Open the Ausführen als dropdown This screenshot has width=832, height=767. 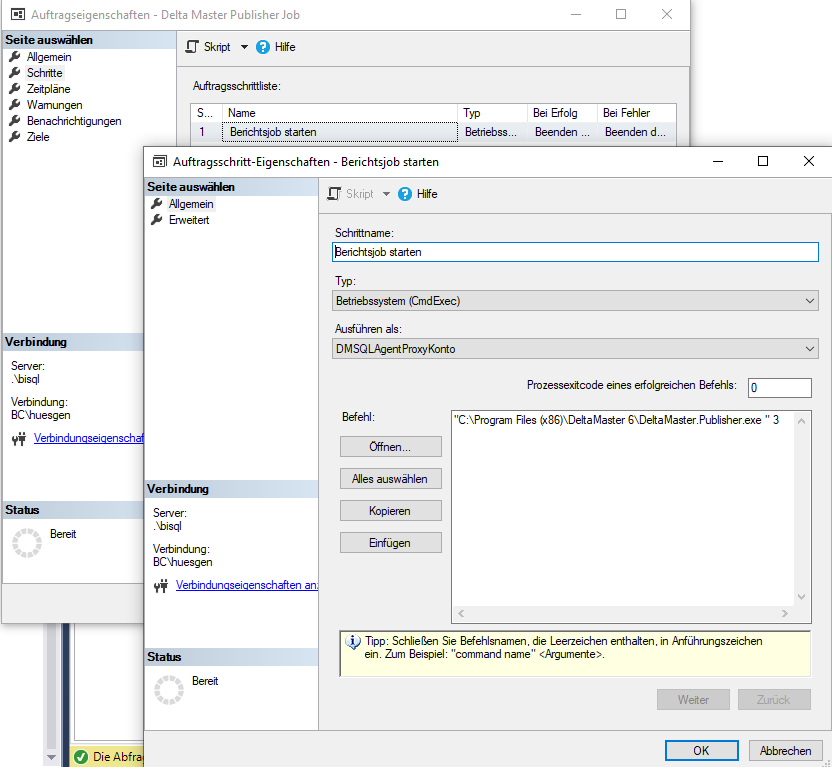click(x=575, y=348)
